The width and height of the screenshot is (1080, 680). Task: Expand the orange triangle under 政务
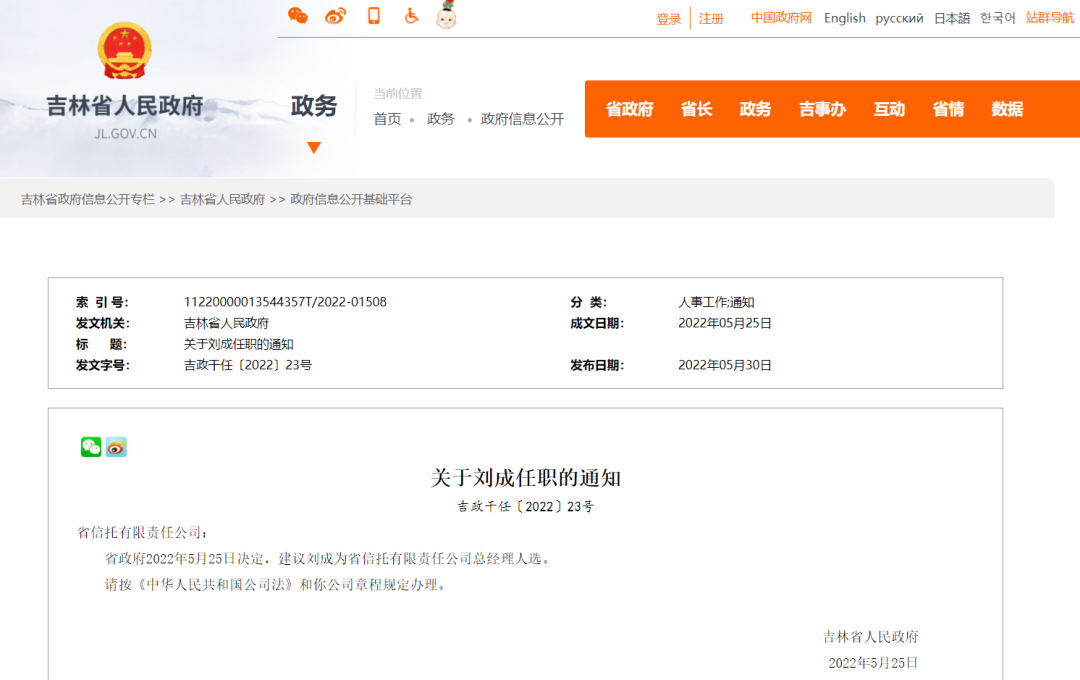[x=314, y=148]
